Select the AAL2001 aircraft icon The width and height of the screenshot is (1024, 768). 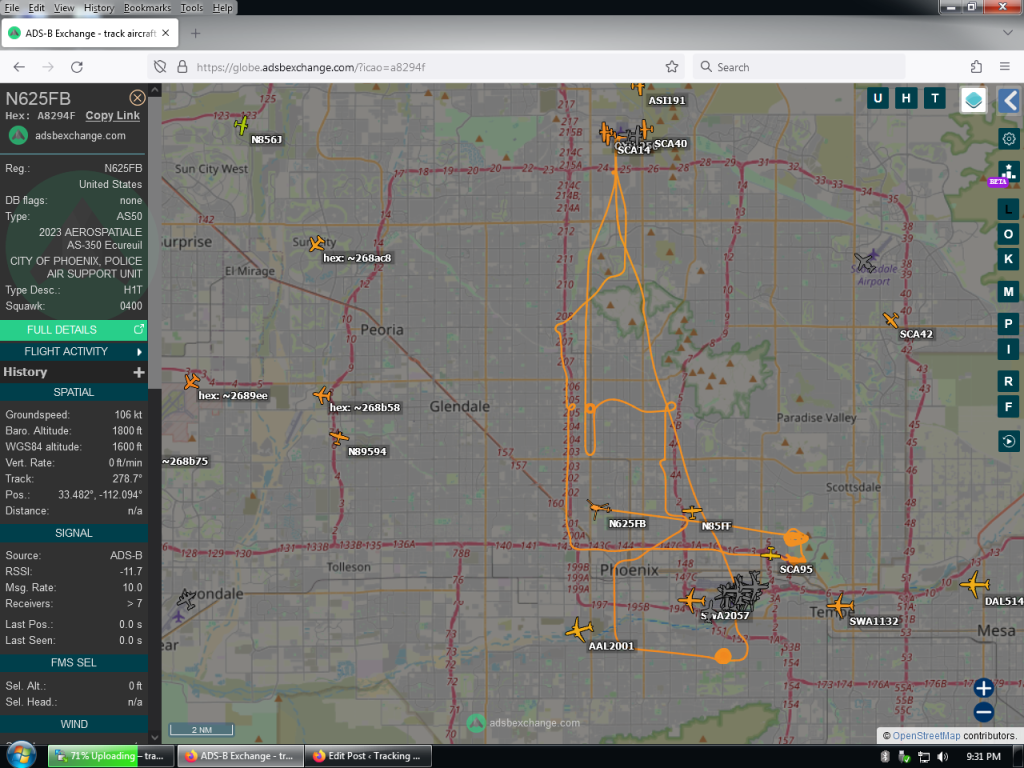(579, 630)
